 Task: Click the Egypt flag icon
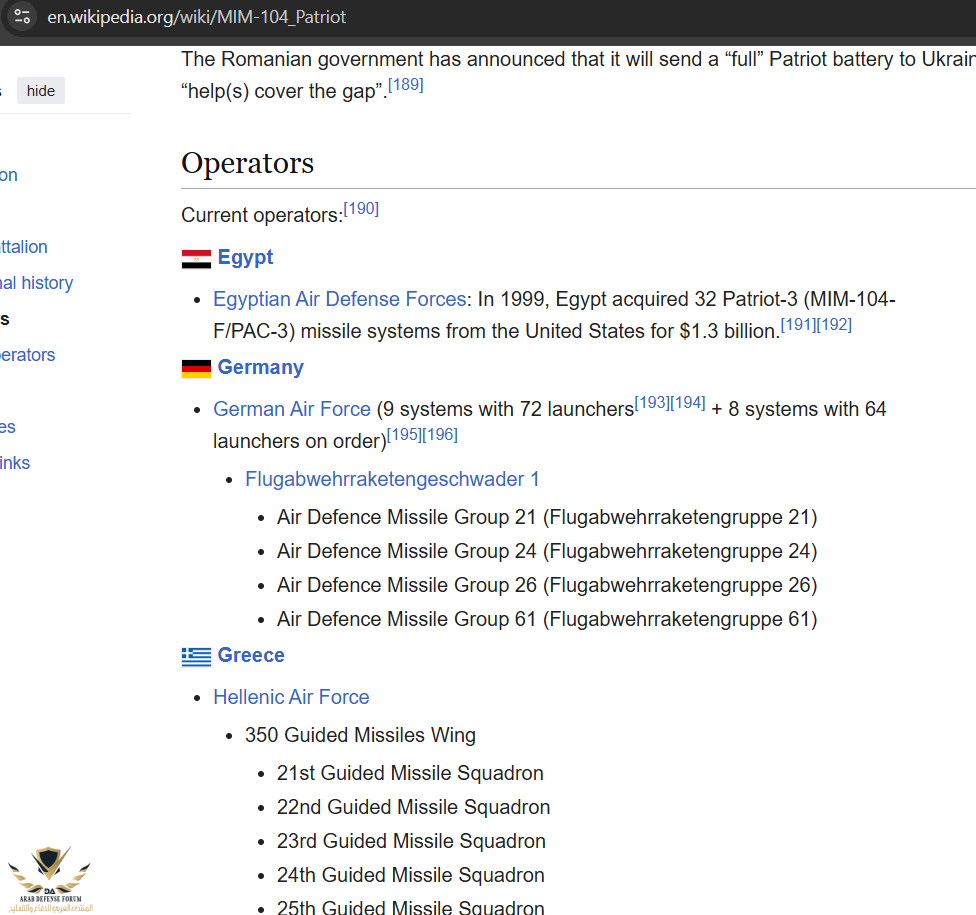(196, 259)
